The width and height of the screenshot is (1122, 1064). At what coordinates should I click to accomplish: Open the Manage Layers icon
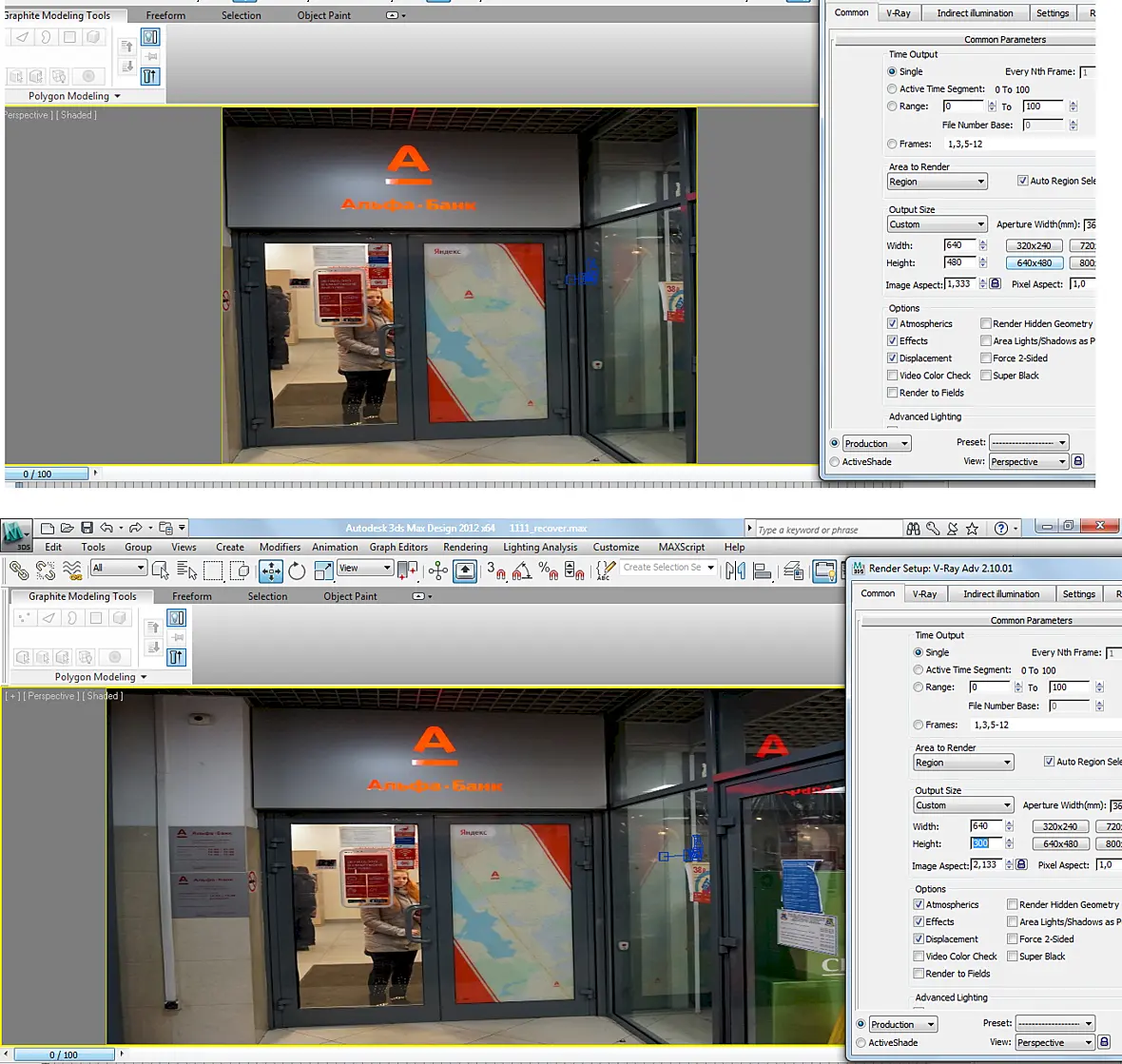pos(793,571)
